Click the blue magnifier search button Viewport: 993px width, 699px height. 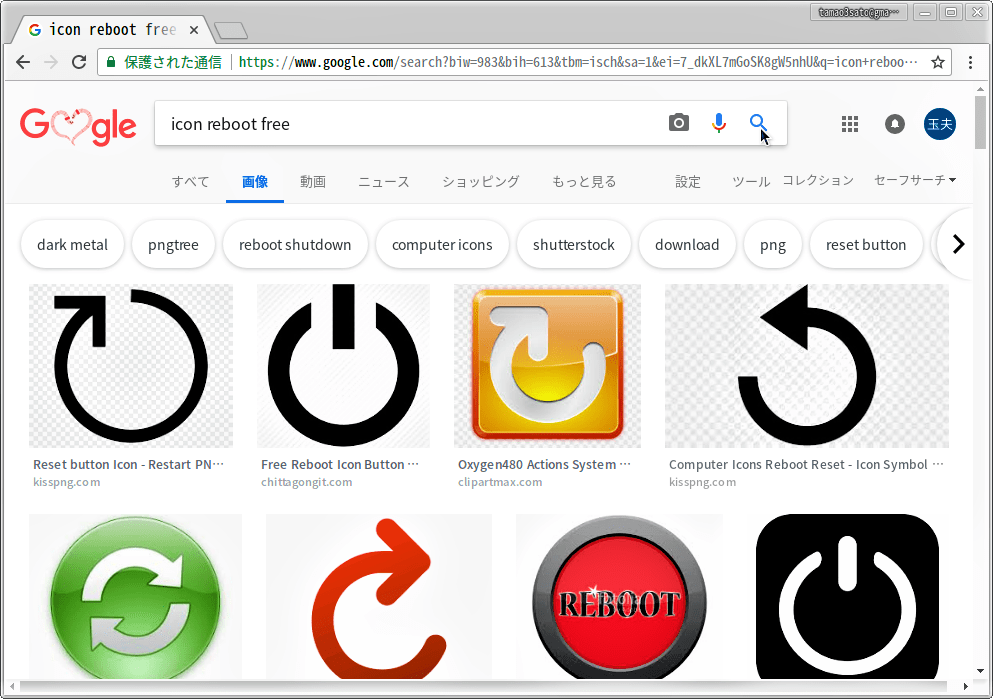[758, 123]
